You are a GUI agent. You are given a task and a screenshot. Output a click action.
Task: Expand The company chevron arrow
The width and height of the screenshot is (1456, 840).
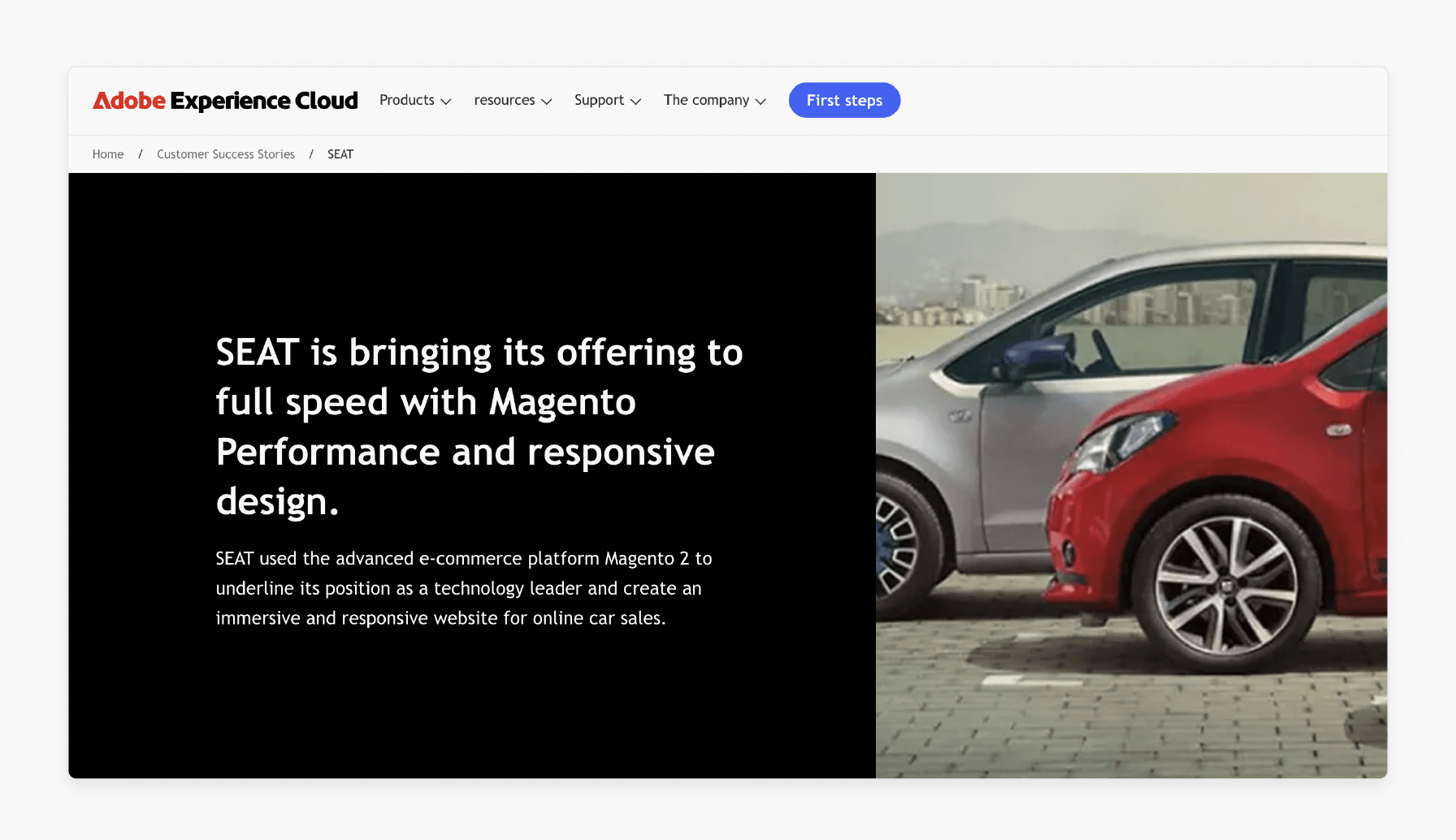coord(761,102)
